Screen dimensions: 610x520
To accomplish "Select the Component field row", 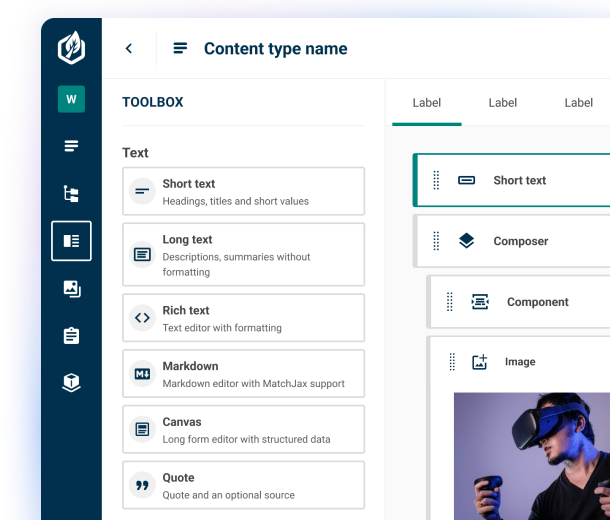I will pyautogui.click(x=518, y=302).
